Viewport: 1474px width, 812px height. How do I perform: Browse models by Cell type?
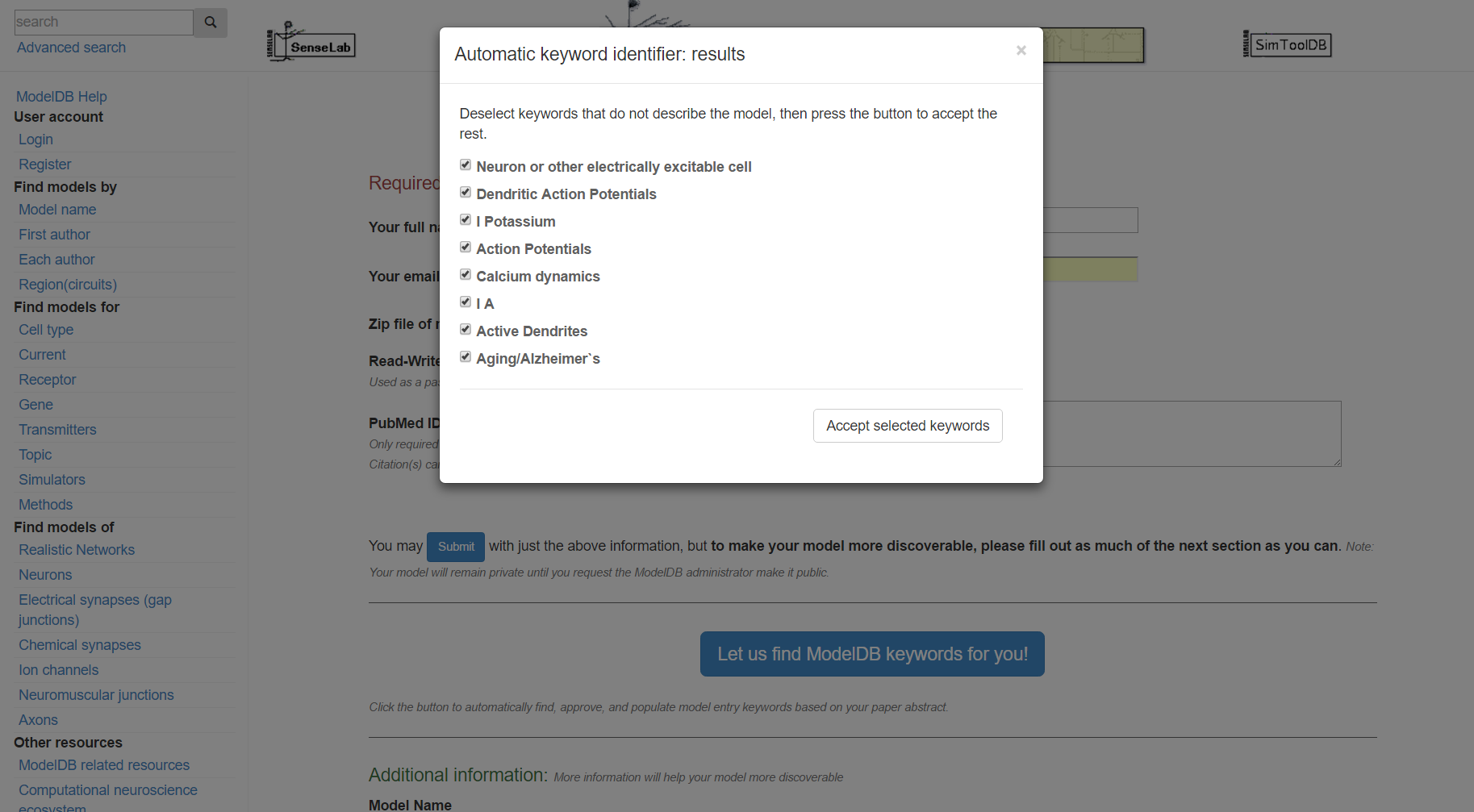click(x=46, y=330)
